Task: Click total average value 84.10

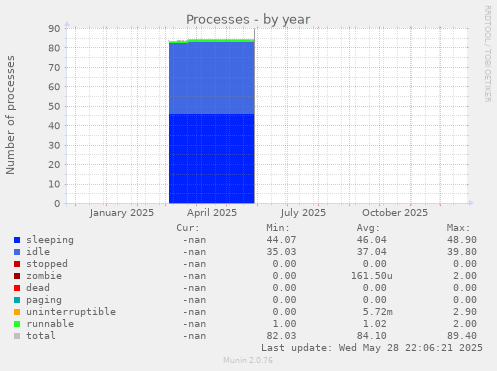Action: [372, 336]
